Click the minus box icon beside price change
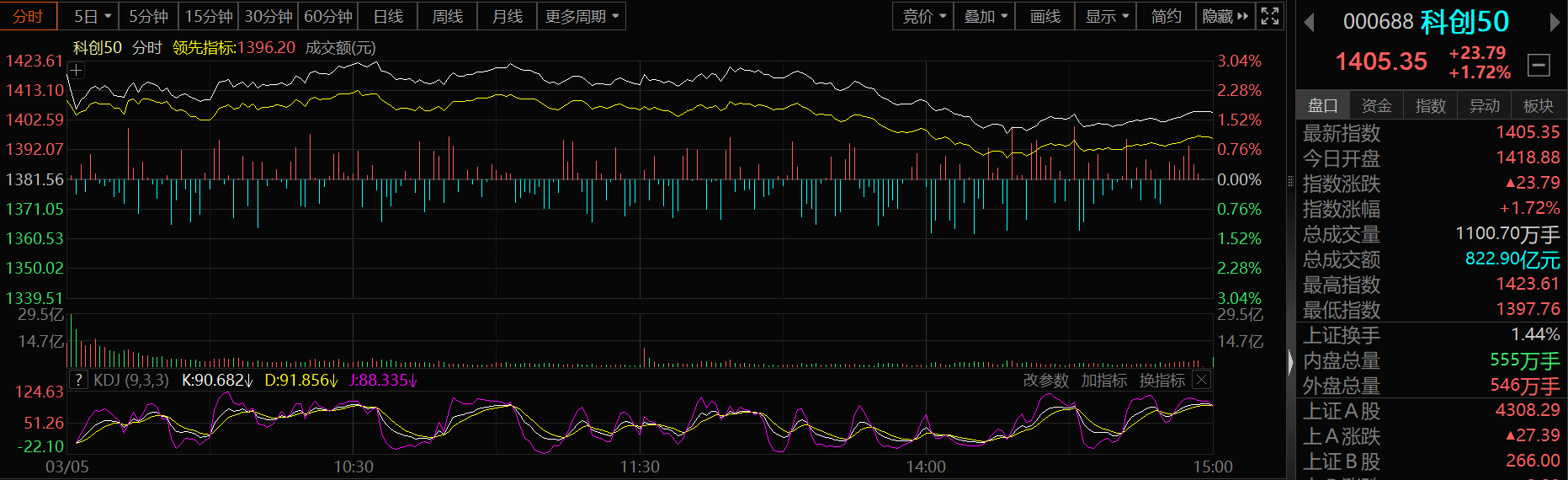Screen dimensions: 1568x480 1539,65
